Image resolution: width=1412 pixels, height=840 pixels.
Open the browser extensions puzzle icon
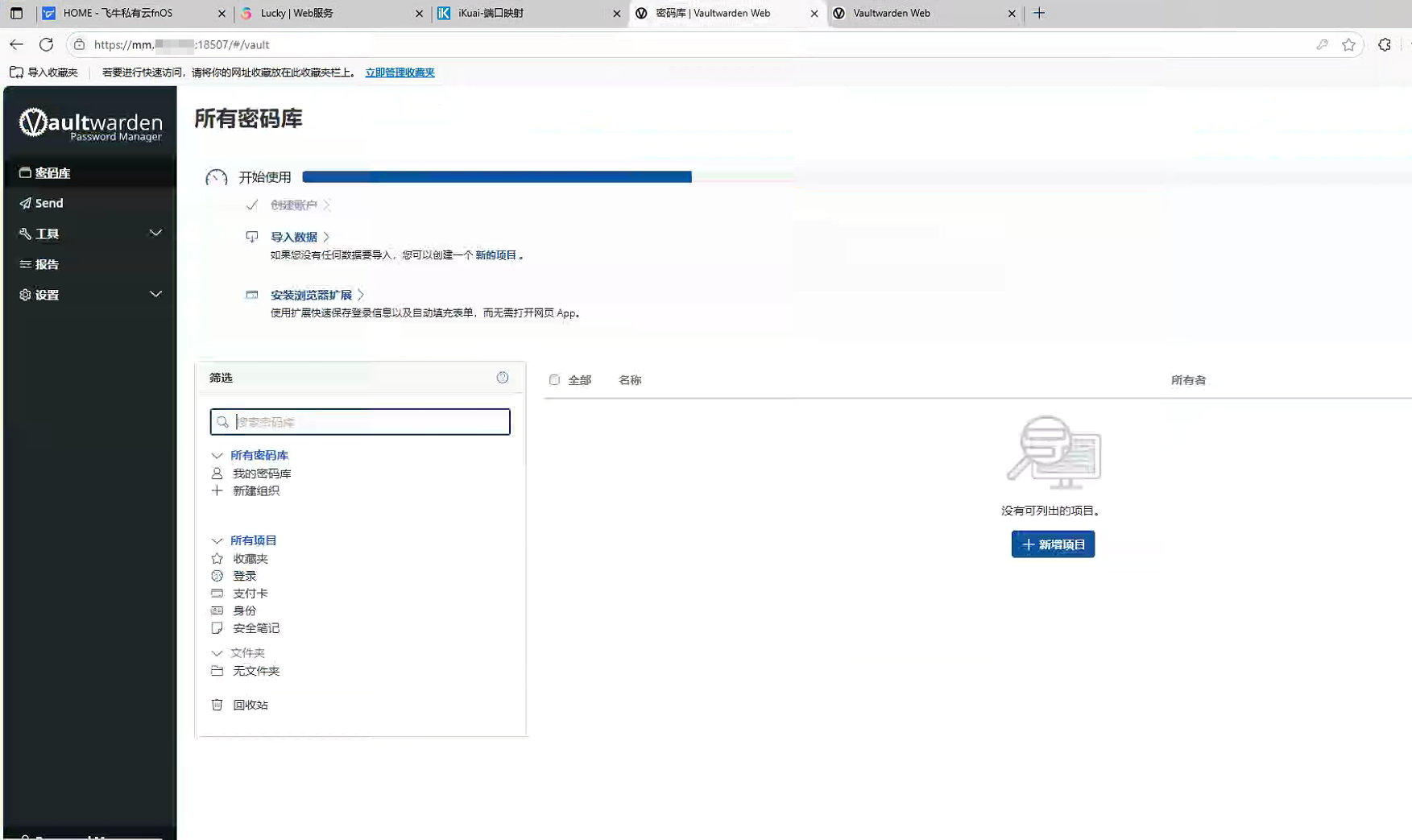pyautogui.click(x=1384, y=45)
